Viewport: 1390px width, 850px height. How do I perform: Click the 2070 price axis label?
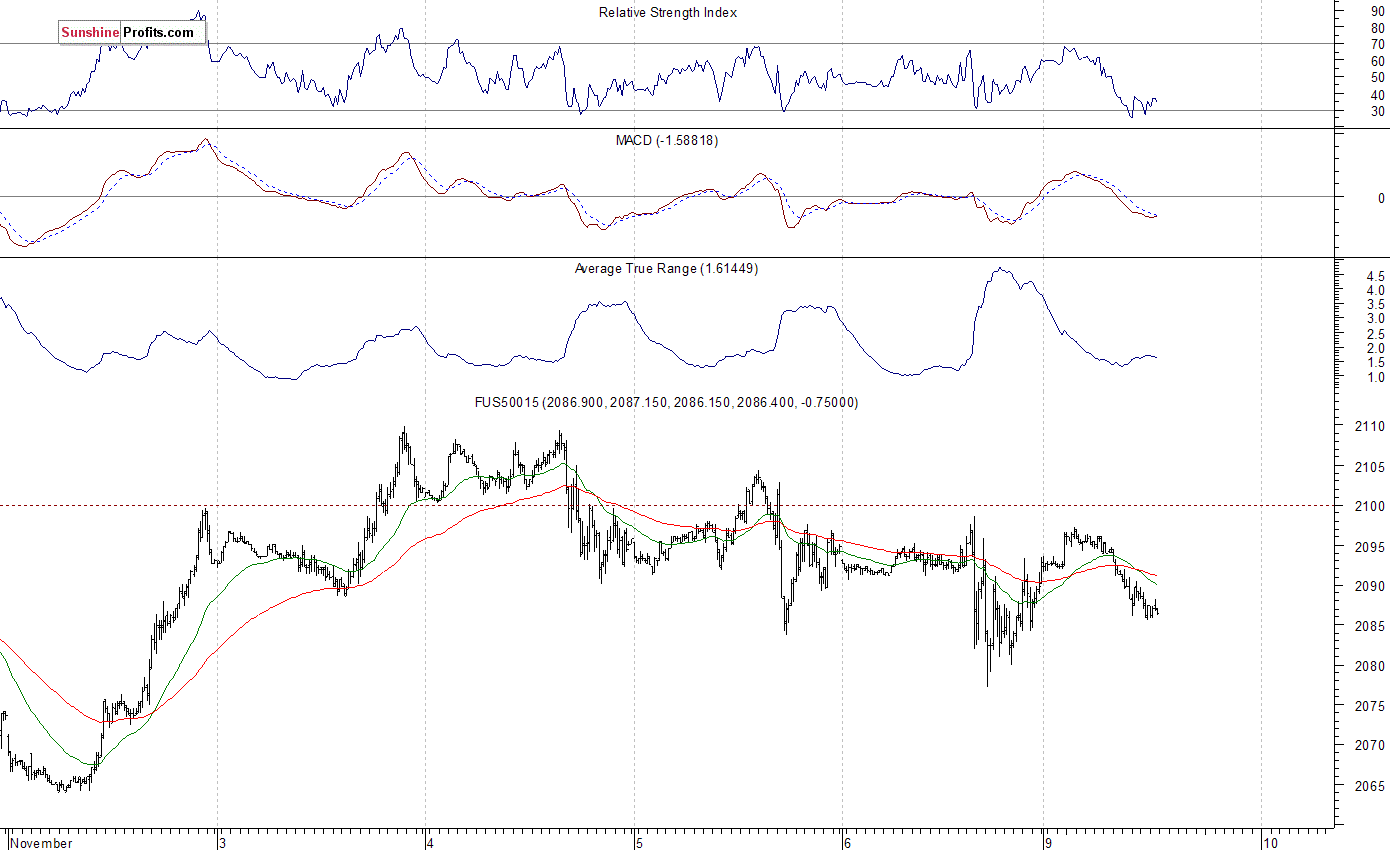pos(1370,746)
